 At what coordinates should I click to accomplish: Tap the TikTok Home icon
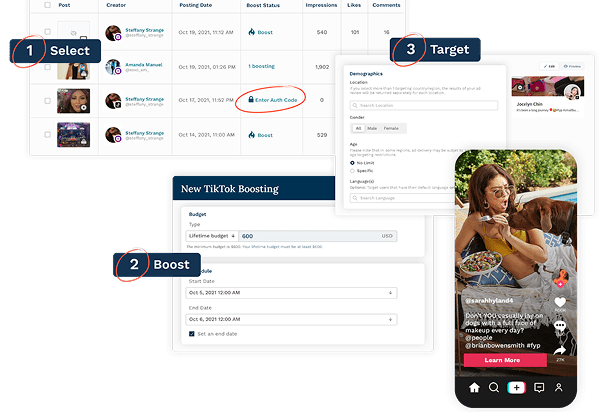point(474,387)
